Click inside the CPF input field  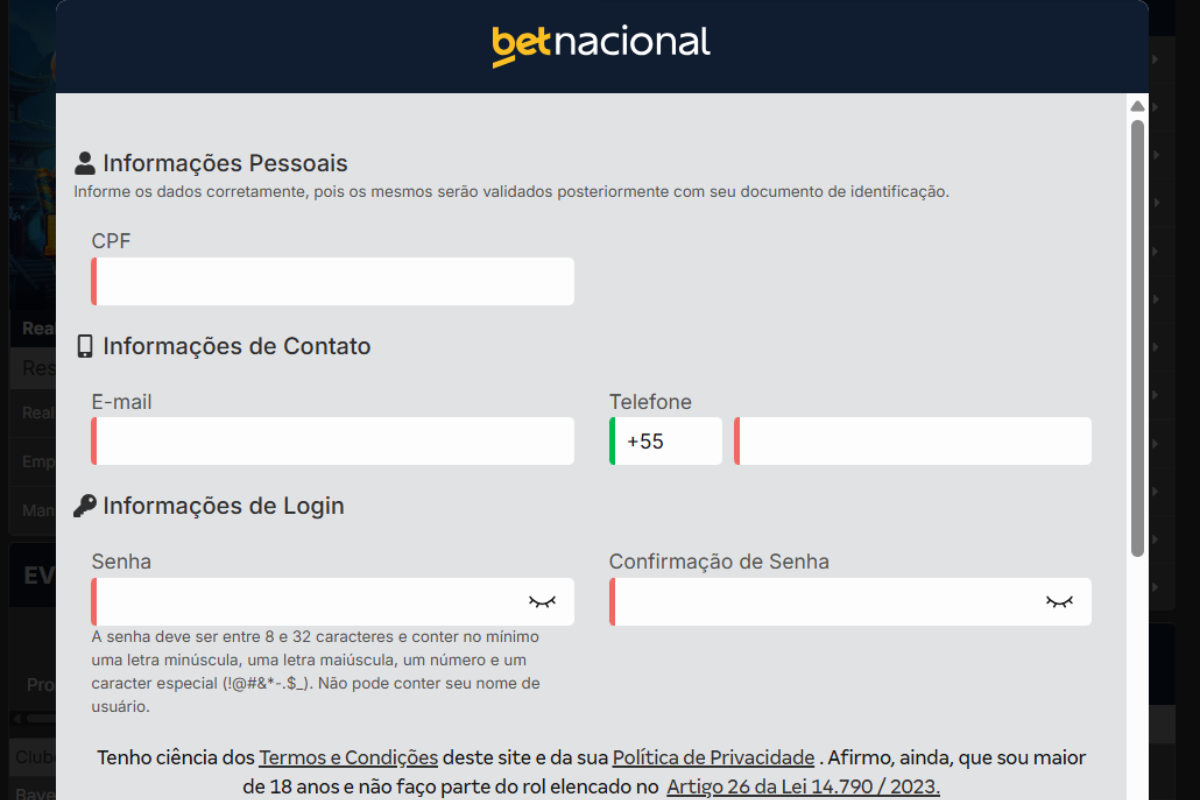pos(332,281)
